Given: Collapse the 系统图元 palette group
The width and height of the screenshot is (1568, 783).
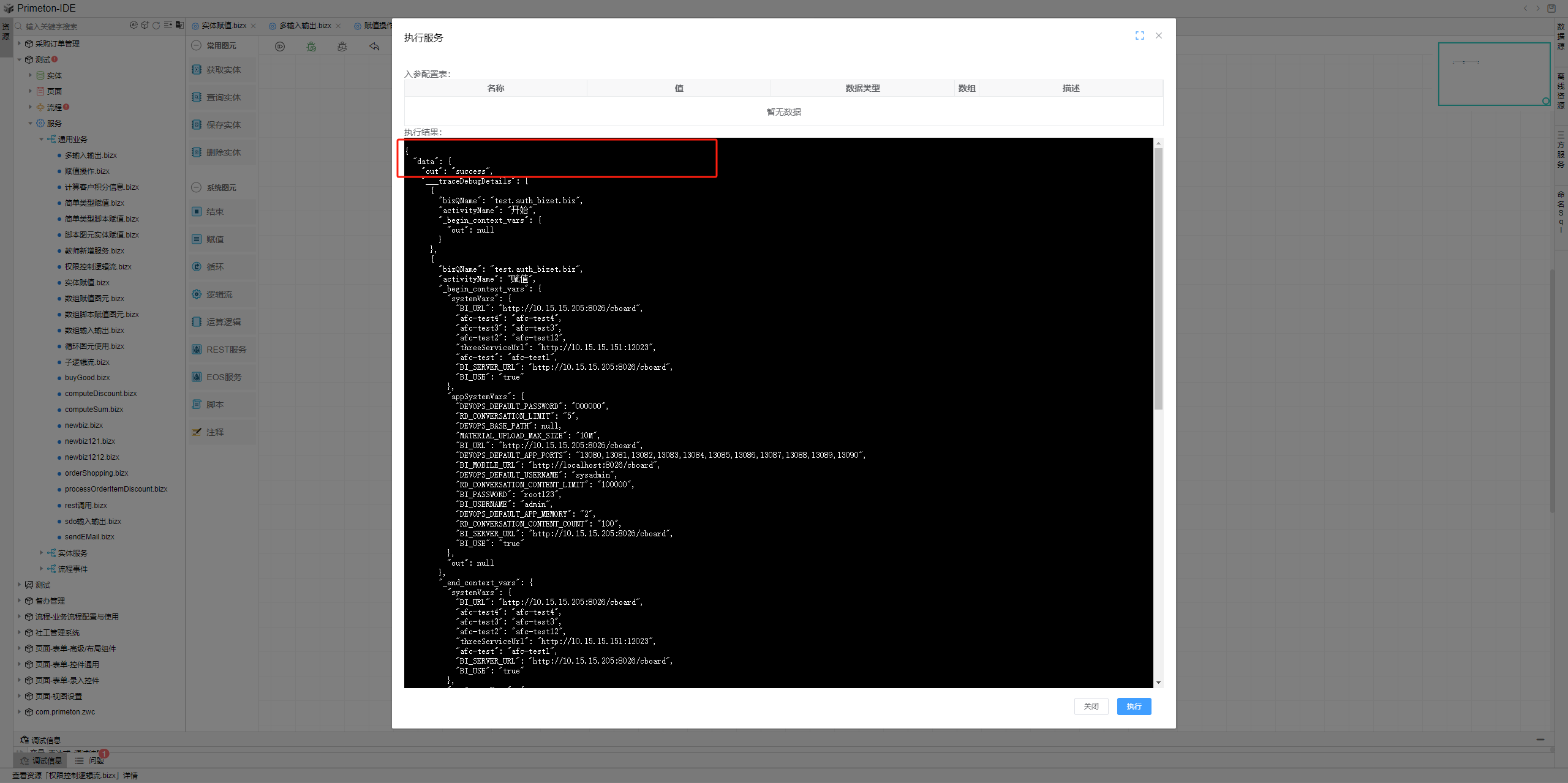Looking at the screenshot, I should click(x=197, y=187).
